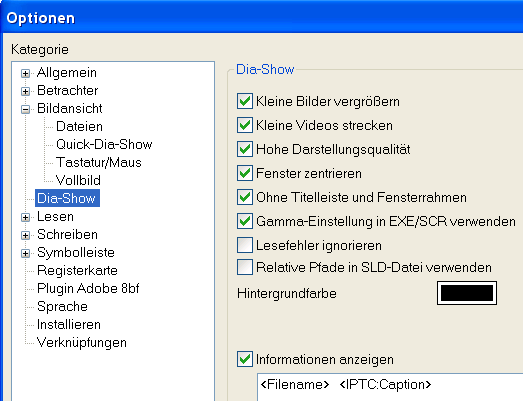
Task: Enable Relative Pfade in SLD-Datei verwenden
Action: click(245, 267)
